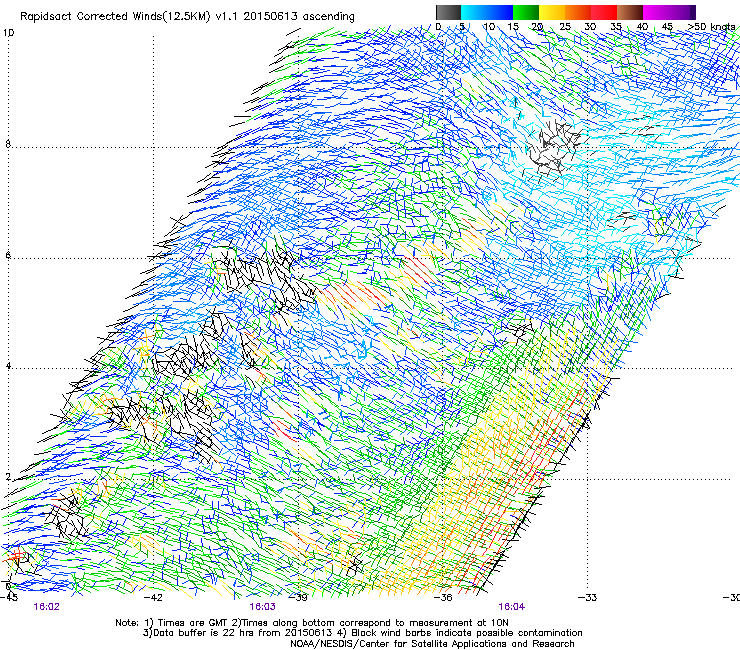Click the chart title 'Rapidscat Corrected Winds(12.5KM)'
Screen dimensions: 740x650
tap(115, 17)
